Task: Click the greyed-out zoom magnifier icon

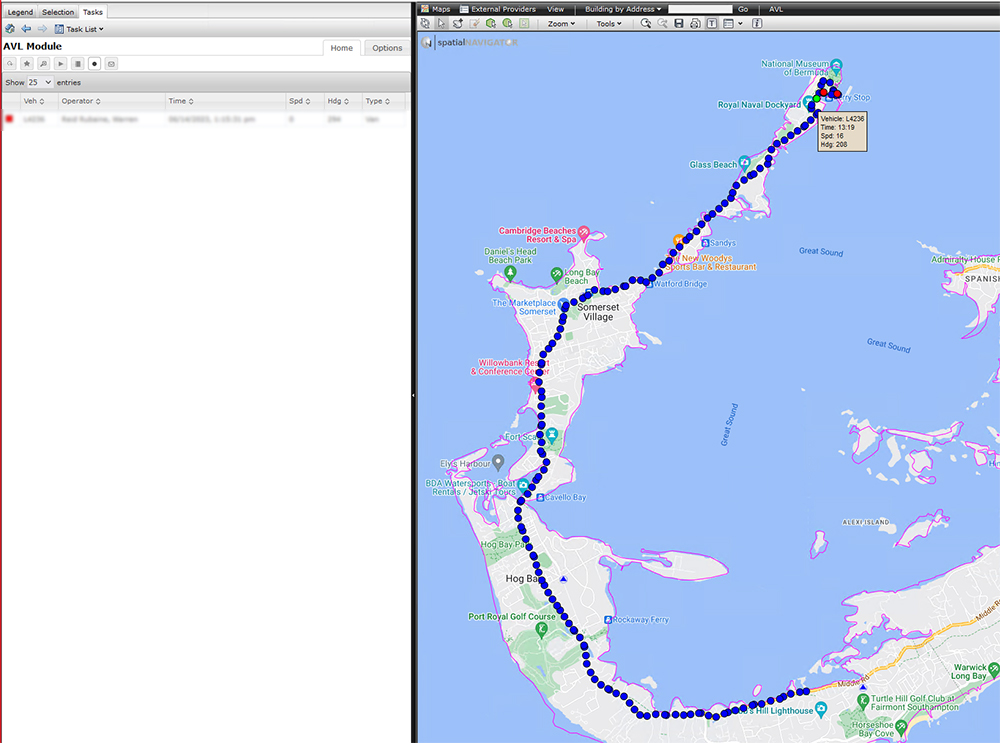Action: [662, 24]
